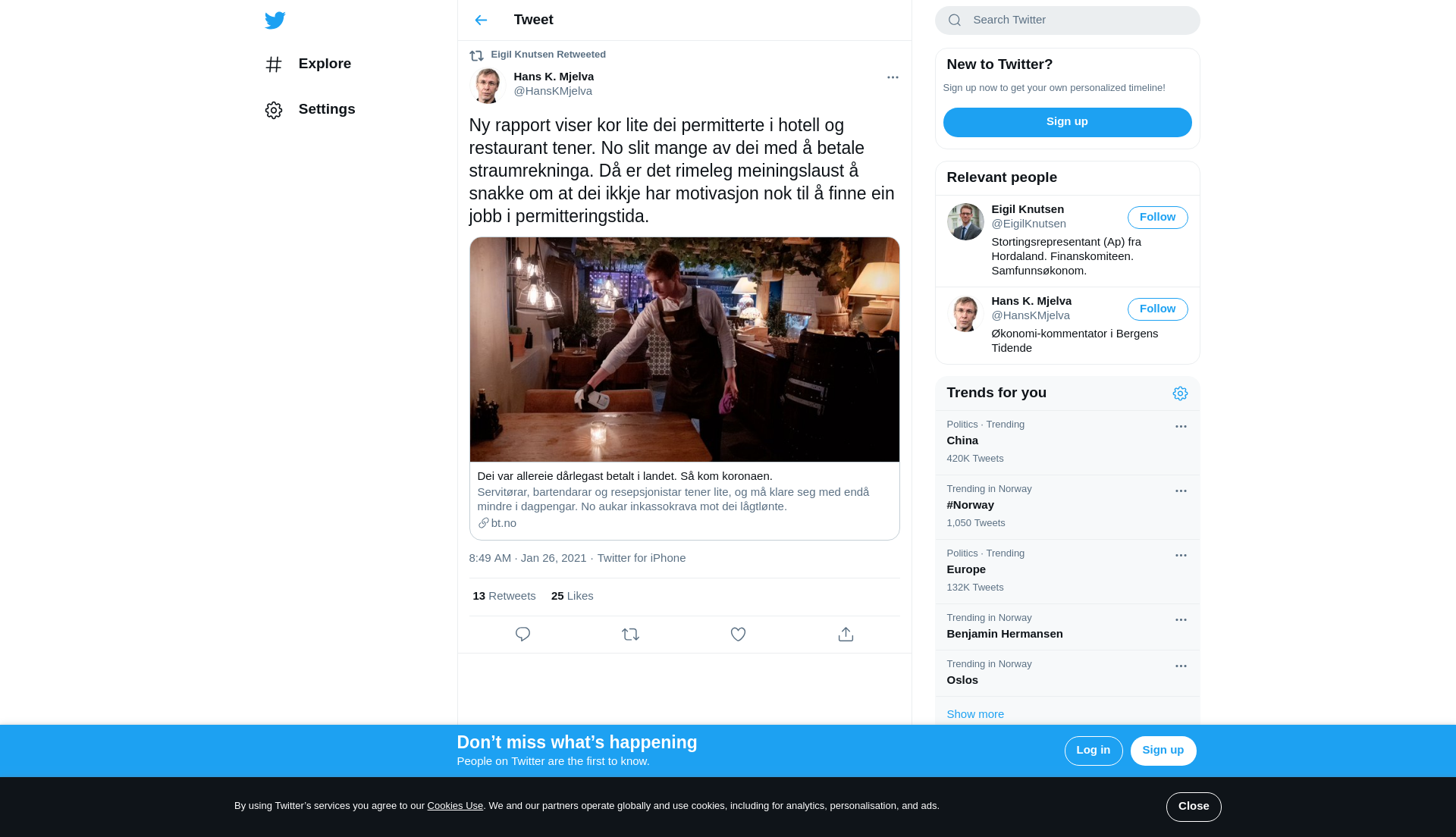1456x837 pixels.
Task: Click Log in on the bottom banner
Action: 1093,751
